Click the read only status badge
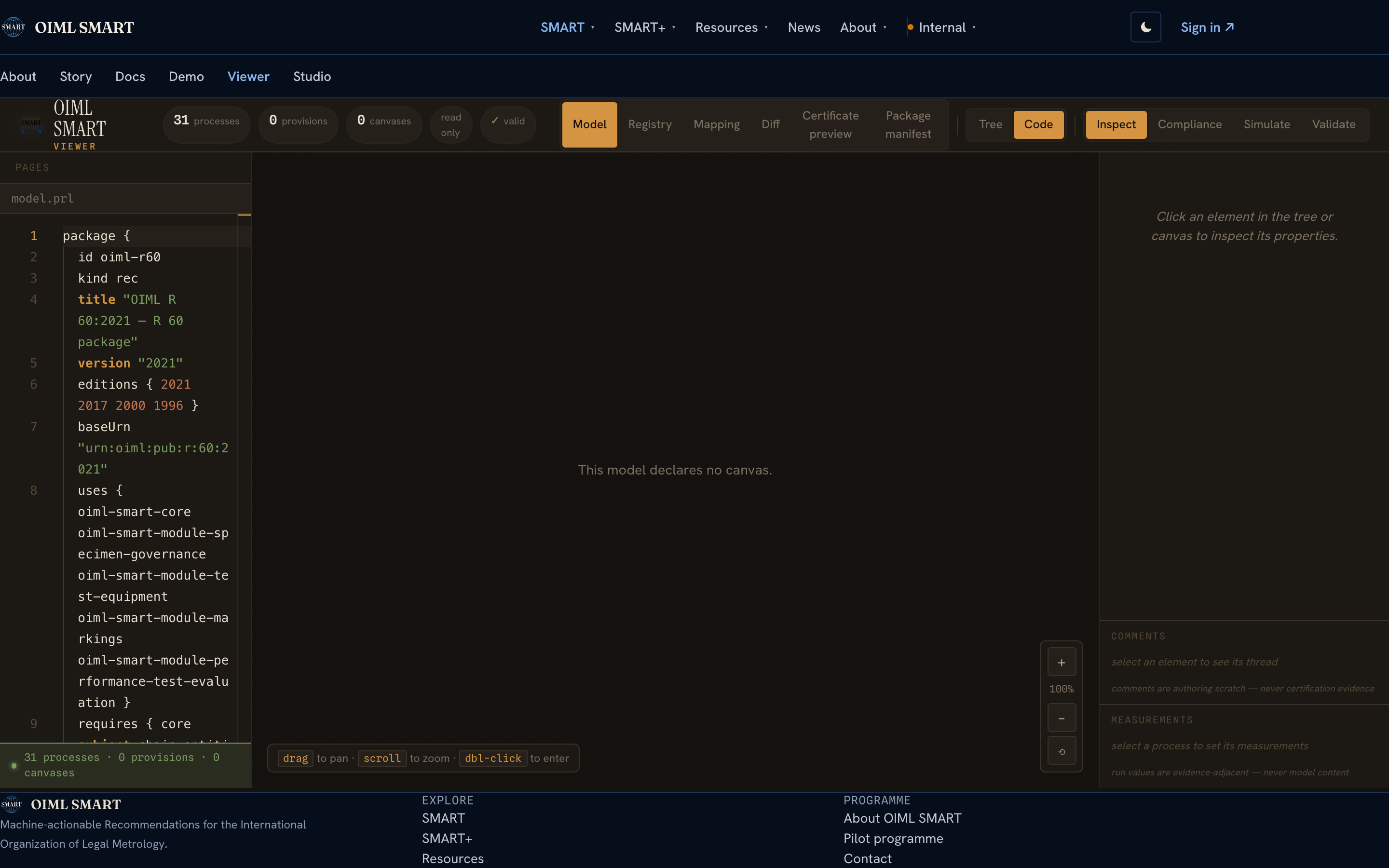 pyautogui.click(x=451, y=124)
